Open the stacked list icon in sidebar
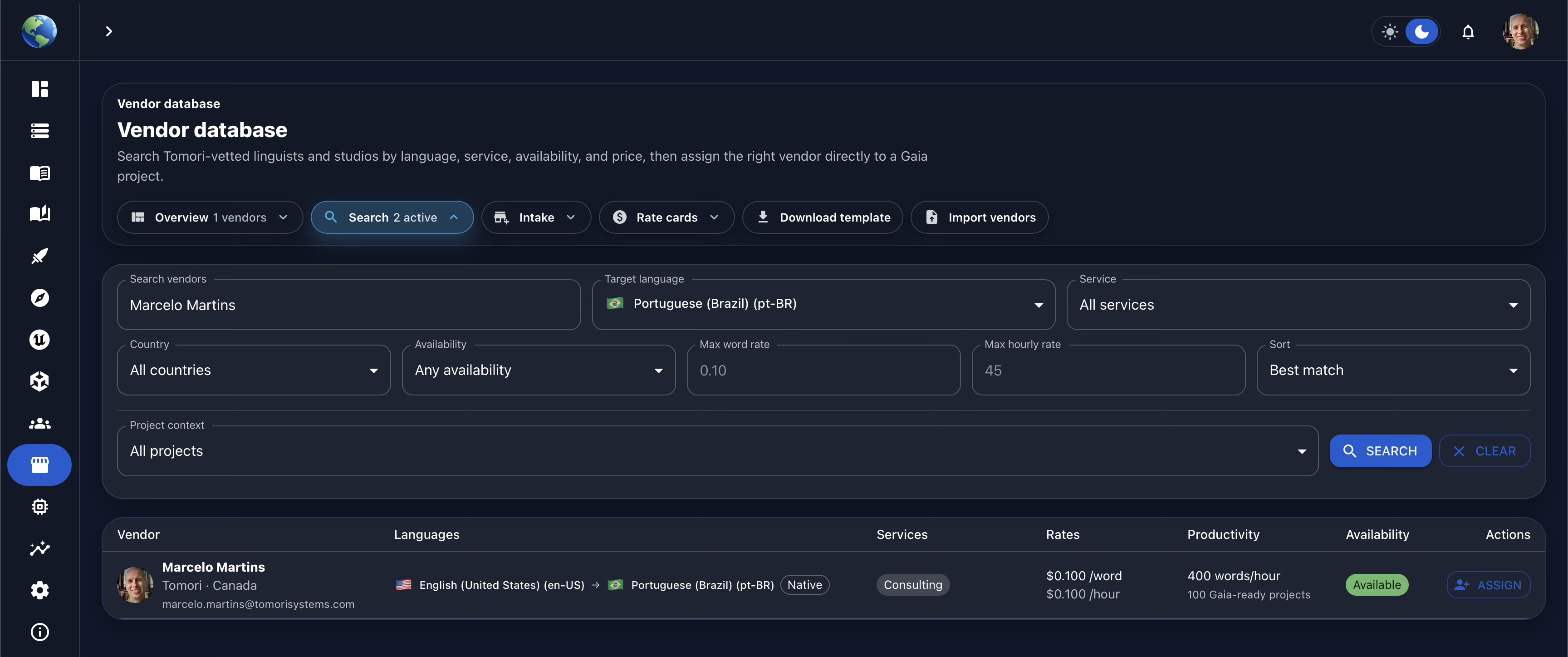 click(x=39, y=131)
